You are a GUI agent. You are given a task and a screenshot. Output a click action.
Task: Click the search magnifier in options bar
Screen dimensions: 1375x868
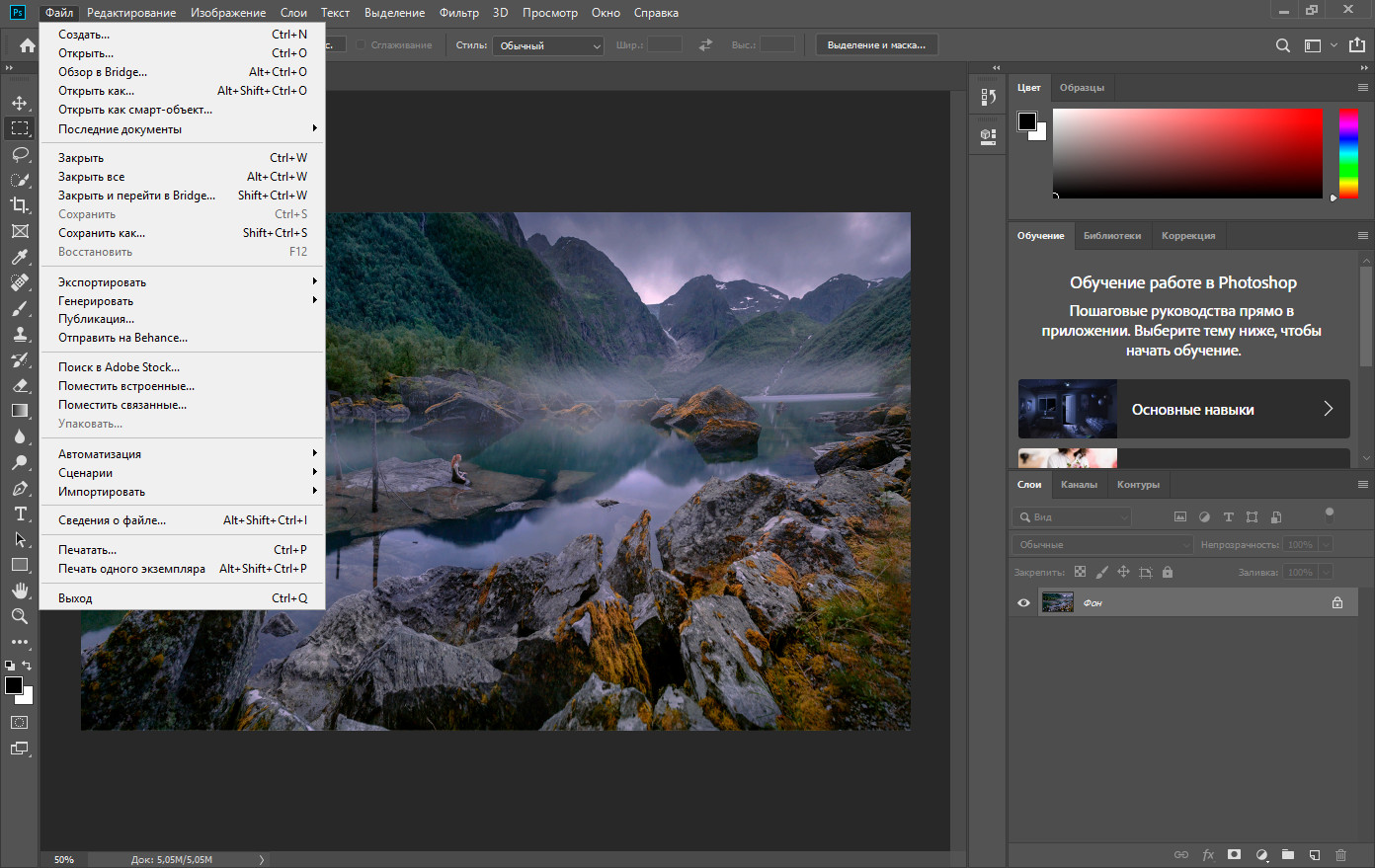[1282, 45]
